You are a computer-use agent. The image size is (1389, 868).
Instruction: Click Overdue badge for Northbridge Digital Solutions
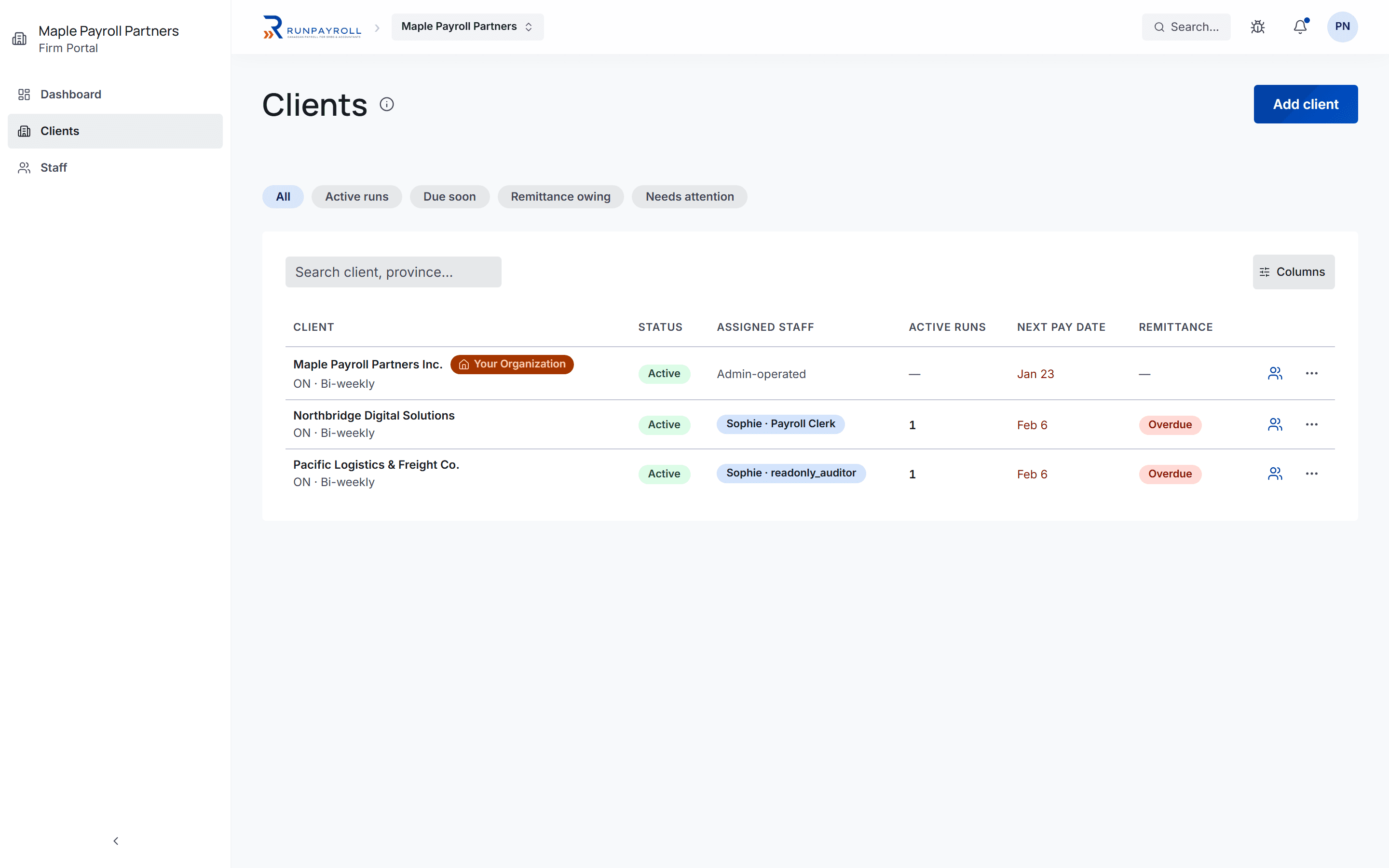[x=1170, y=425]
